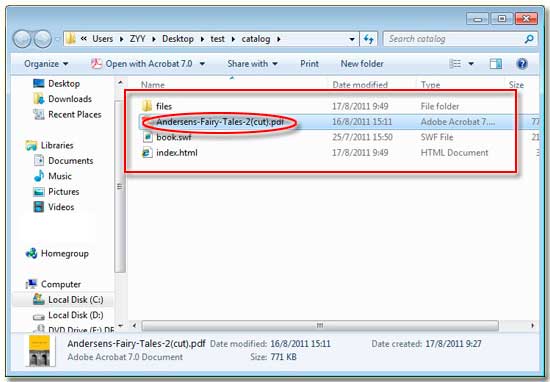The image size is (550, 382).
Task: Click the Back navigation arrow button
Action: click(22, 39)
